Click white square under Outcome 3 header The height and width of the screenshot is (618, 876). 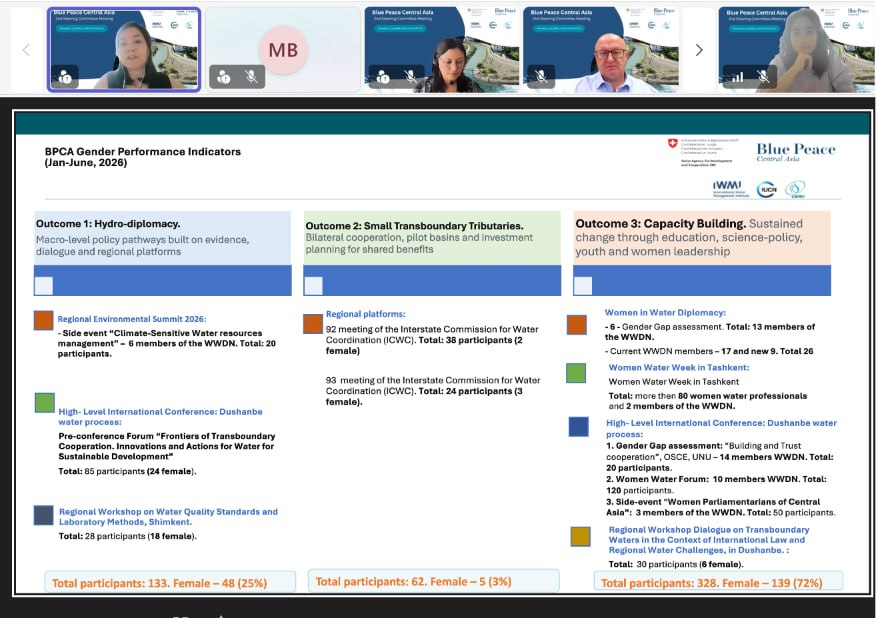tap(583, 286)
